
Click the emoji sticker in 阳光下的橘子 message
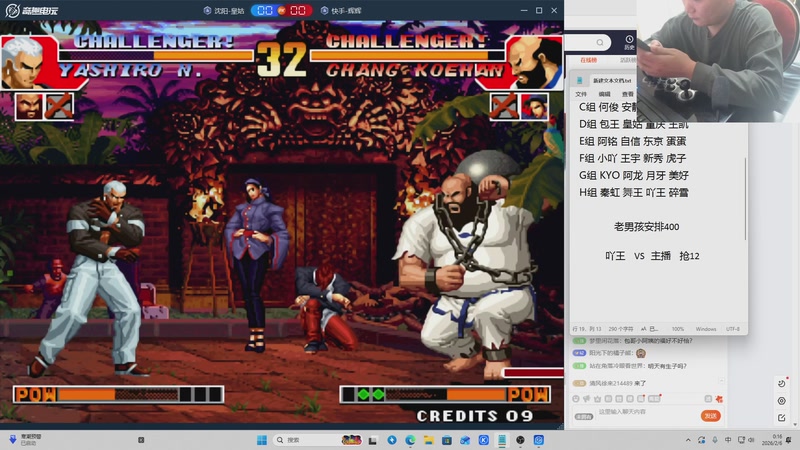(x=641, y=353)
